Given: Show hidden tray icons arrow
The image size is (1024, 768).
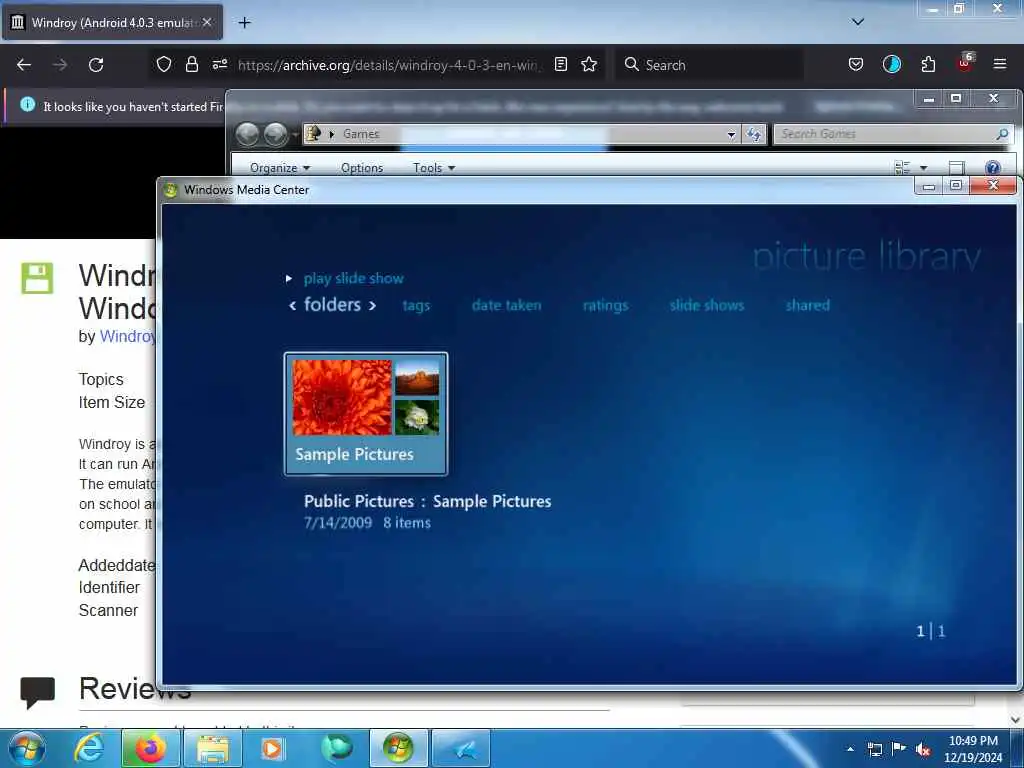Looking at the screenshot, I should (x=850, y=749).
